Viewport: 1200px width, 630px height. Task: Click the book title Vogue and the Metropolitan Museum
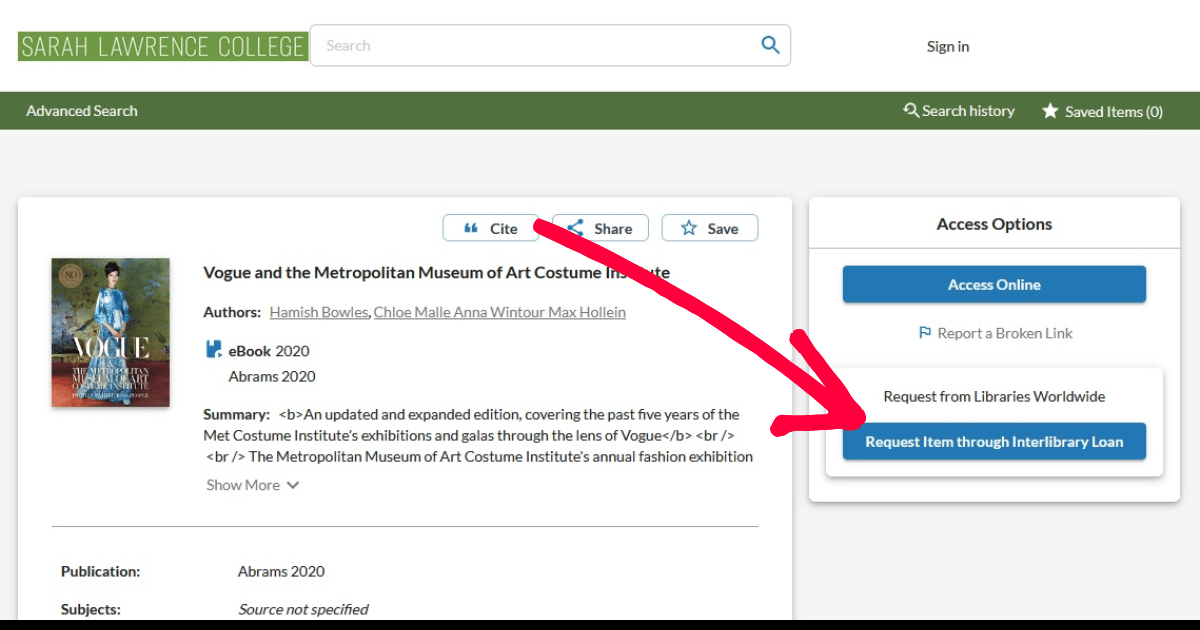[x=436, y=272]
